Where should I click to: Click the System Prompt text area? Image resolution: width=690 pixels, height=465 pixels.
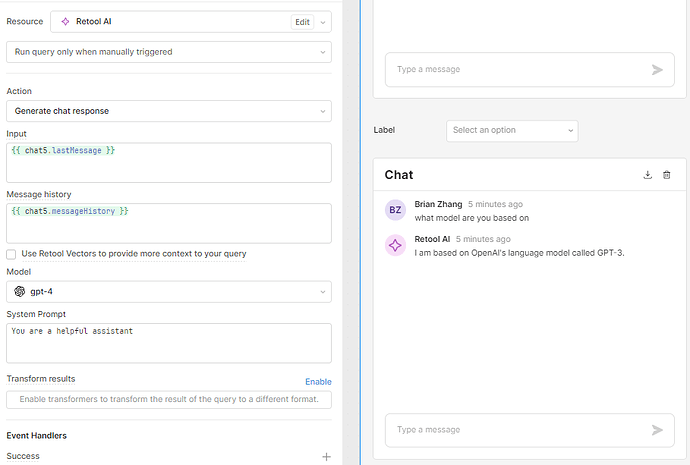click(169, 343)
